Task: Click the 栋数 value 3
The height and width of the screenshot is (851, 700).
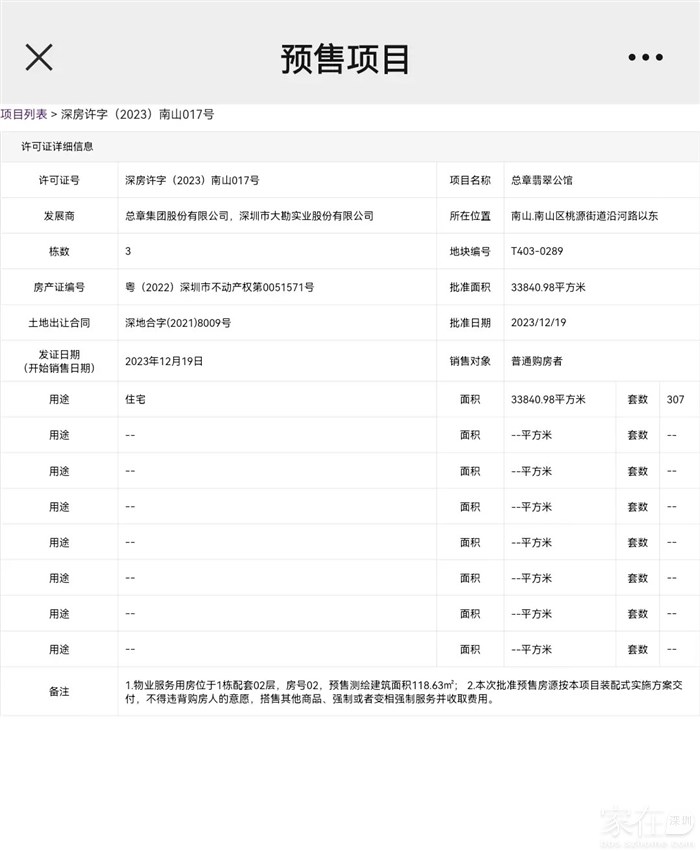Action: (x=128, y=252)
